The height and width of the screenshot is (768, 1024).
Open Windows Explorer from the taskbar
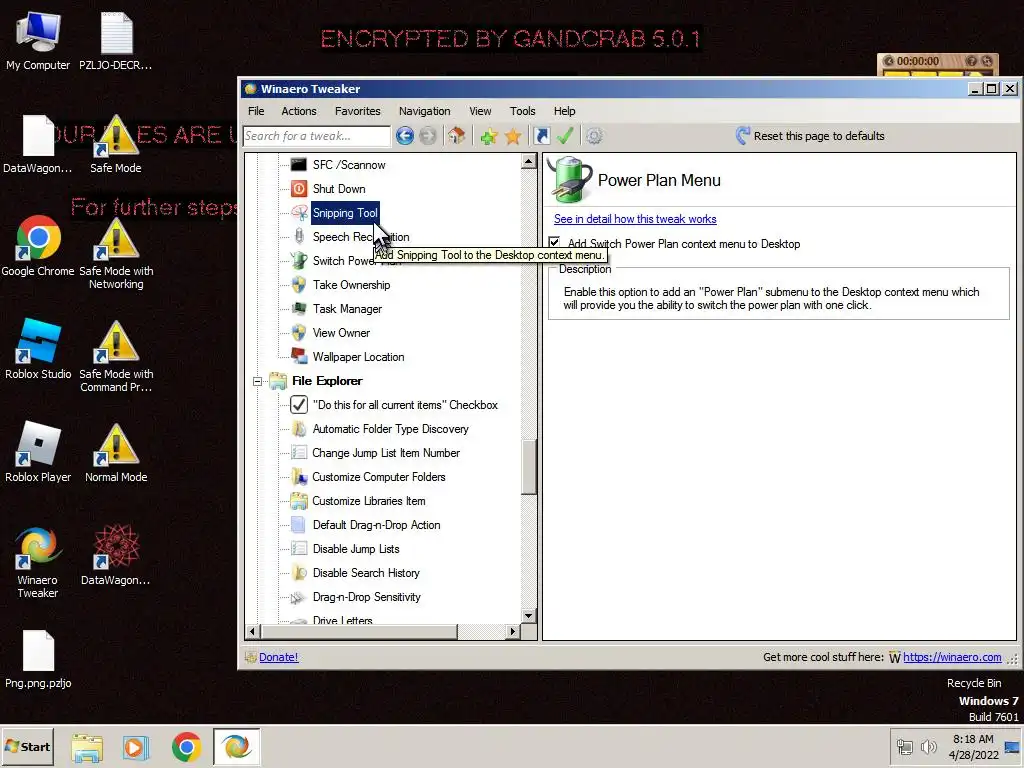pos(87,746)
